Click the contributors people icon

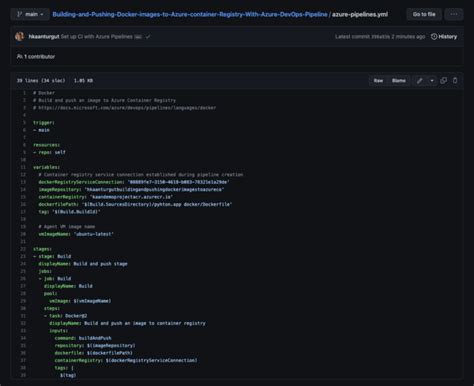click(19, 57)
